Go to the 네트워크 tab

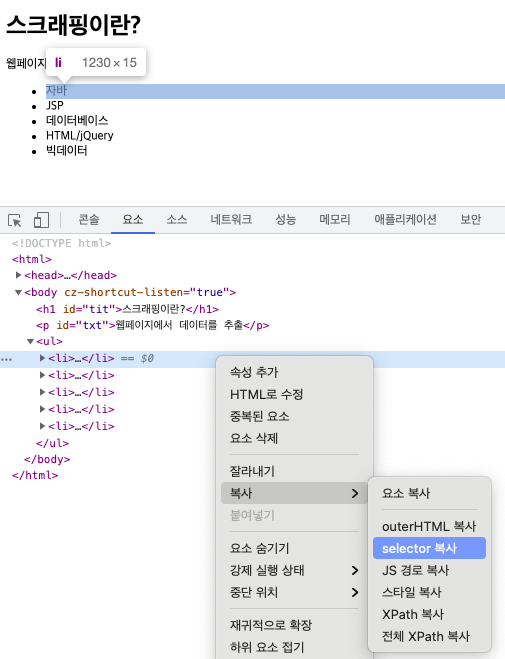pyautogui.click(x=231, y=219)
